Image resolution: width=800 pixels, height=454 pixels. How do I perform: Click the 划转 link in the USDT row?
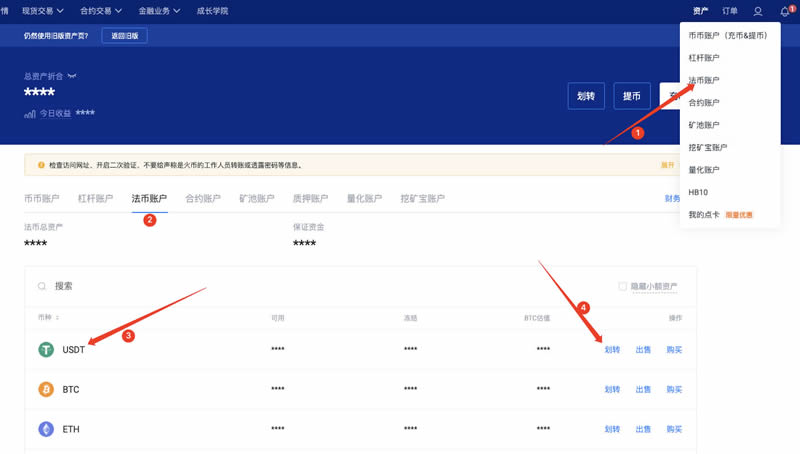pyautogui.click(x=612, y=350)
